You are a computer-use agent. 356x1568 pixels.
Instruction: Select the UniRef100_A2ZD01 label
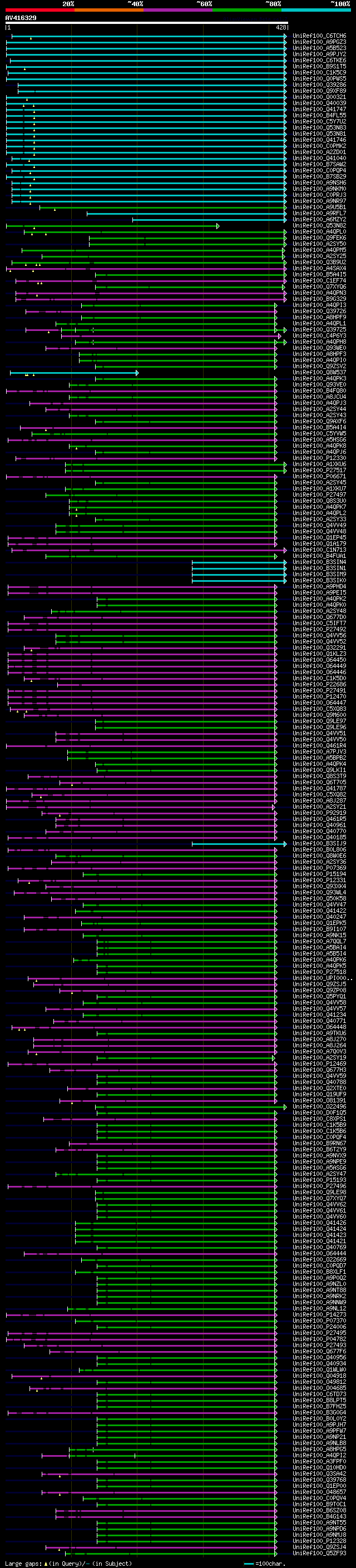click(x=319, y=152)
